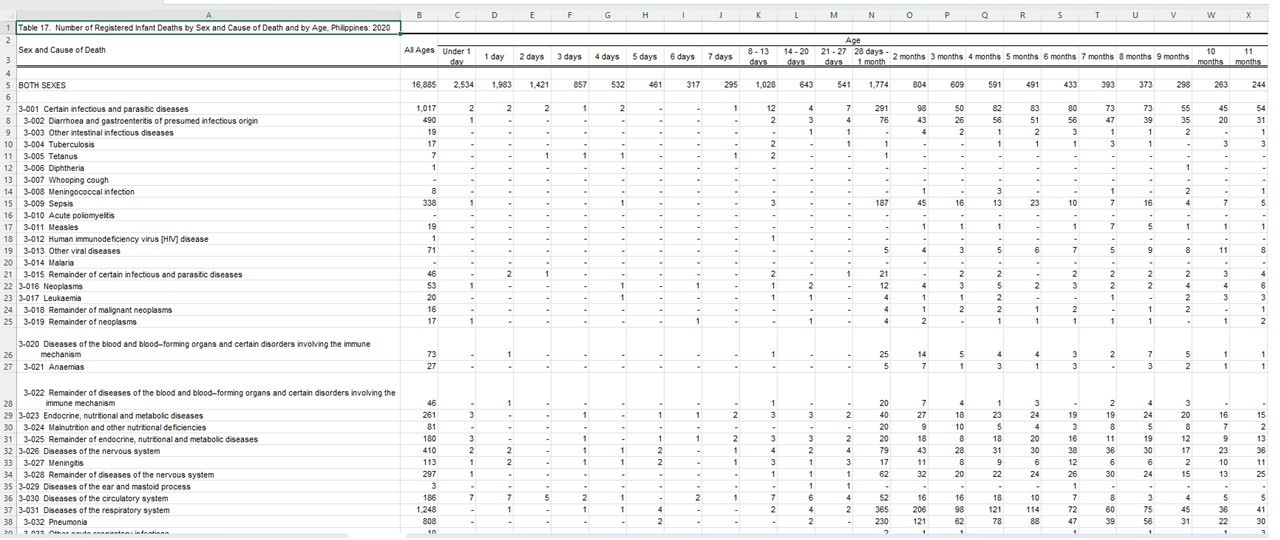The image size is (1280, 540).
Task: Select column header K
Action: (758, 15)
